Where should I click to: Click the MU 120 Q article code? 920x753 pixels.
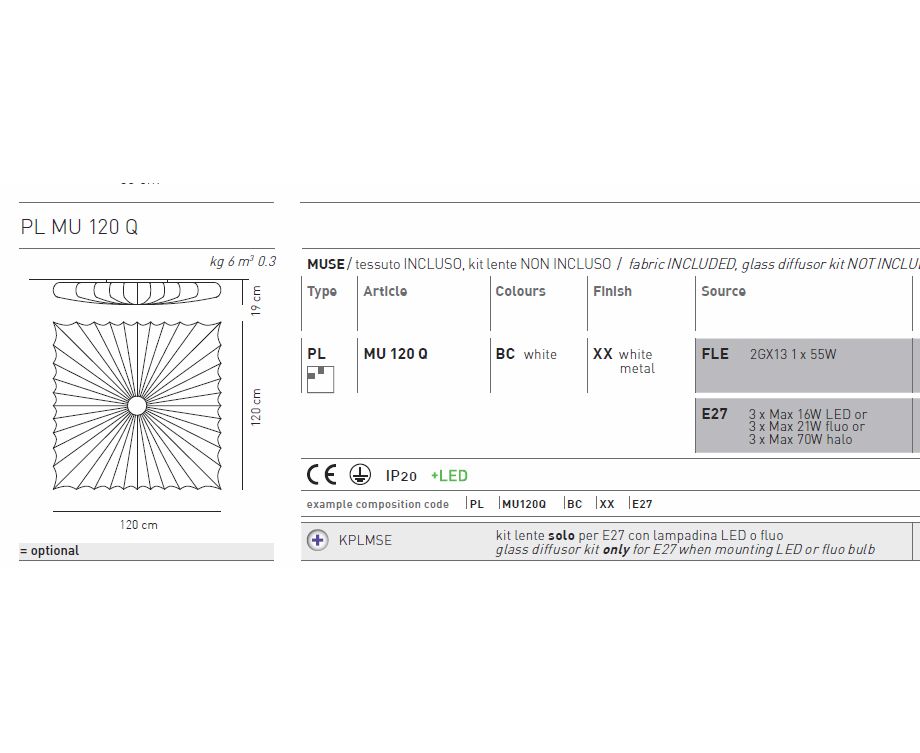click(x=395, y=354)
